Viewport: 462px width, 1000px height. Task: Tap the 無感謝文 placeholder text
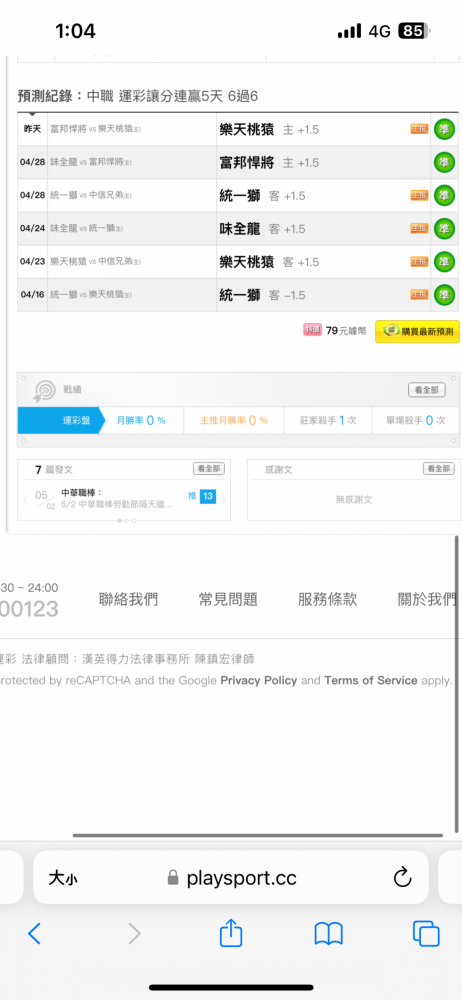[354, 499]
